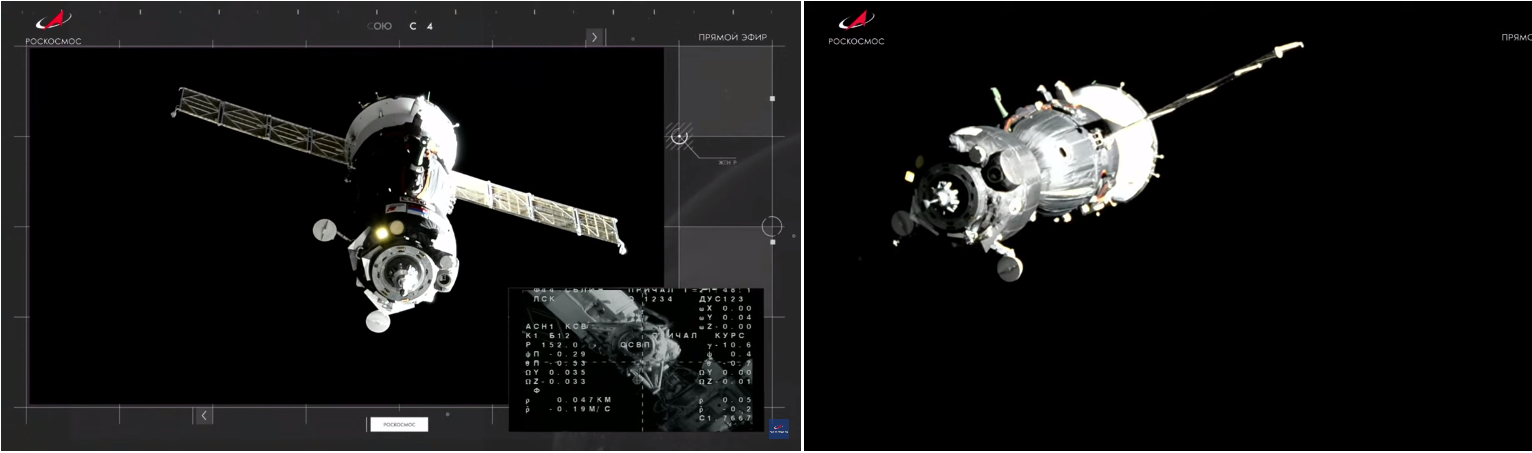Screen dimensions: 1532x453
Task: Click the docking probe on left frame Soyuz
Action: [406, 273]
